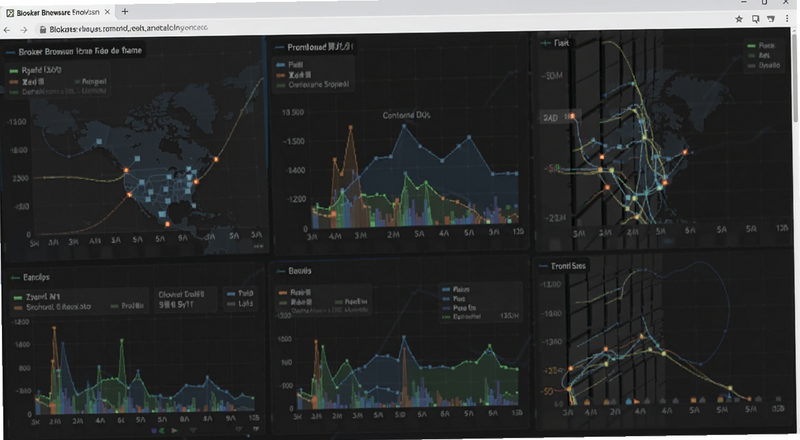Toggle purple Pene fm legend entry
The image size is (800, 440).
click(x=460, y=308)
